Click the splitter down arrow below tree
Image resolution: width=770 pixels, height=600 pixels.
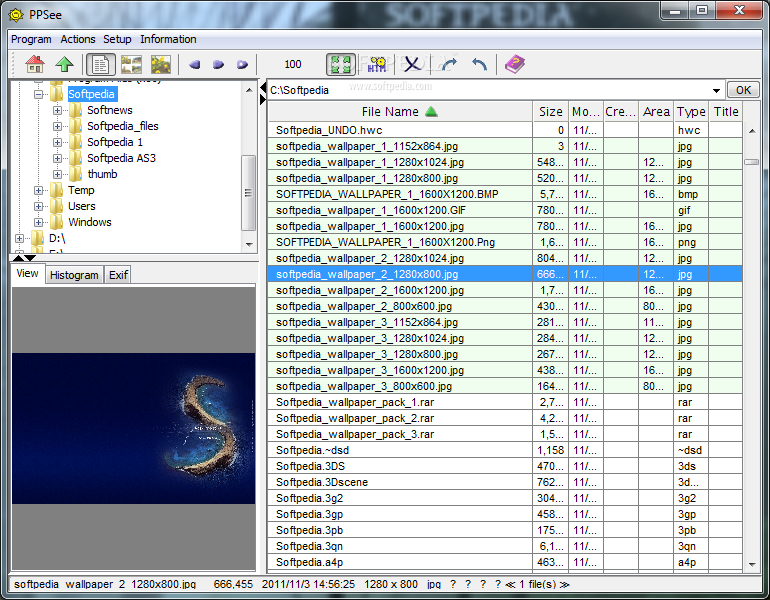[30, 258]
